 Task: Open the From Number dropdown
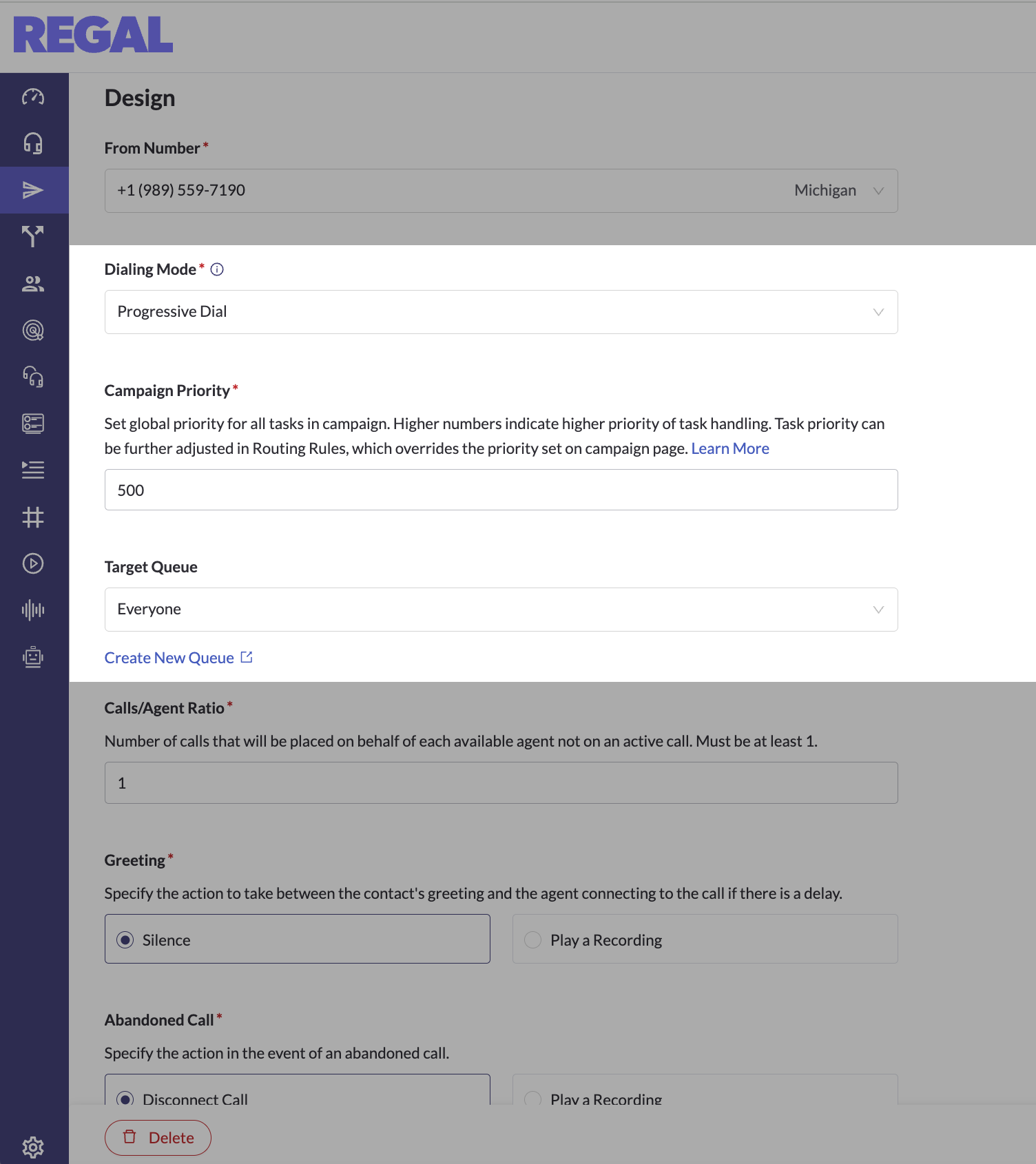[501, 191]
